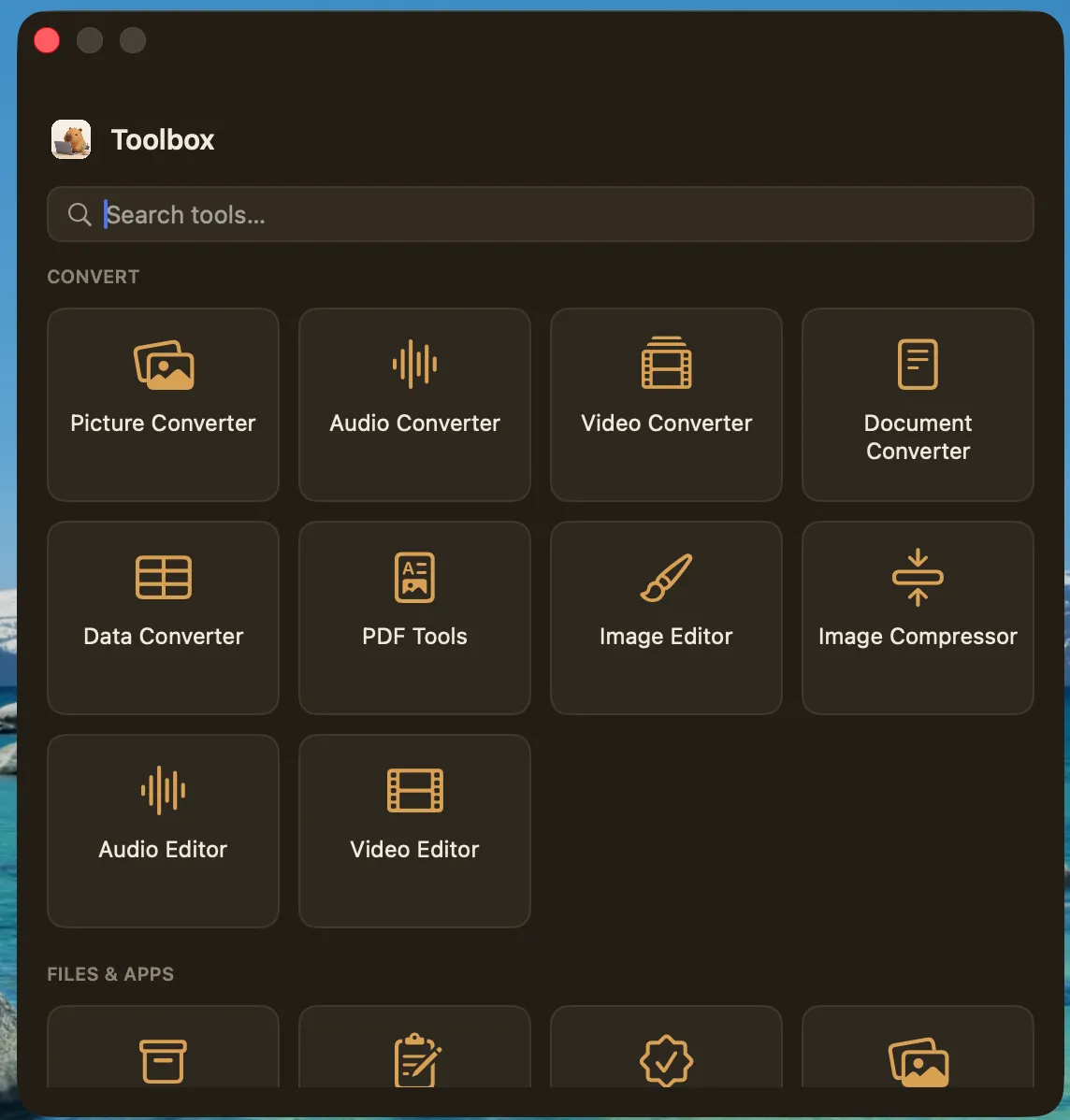Click the Image Compressor arrows icon

pos(918,577)
